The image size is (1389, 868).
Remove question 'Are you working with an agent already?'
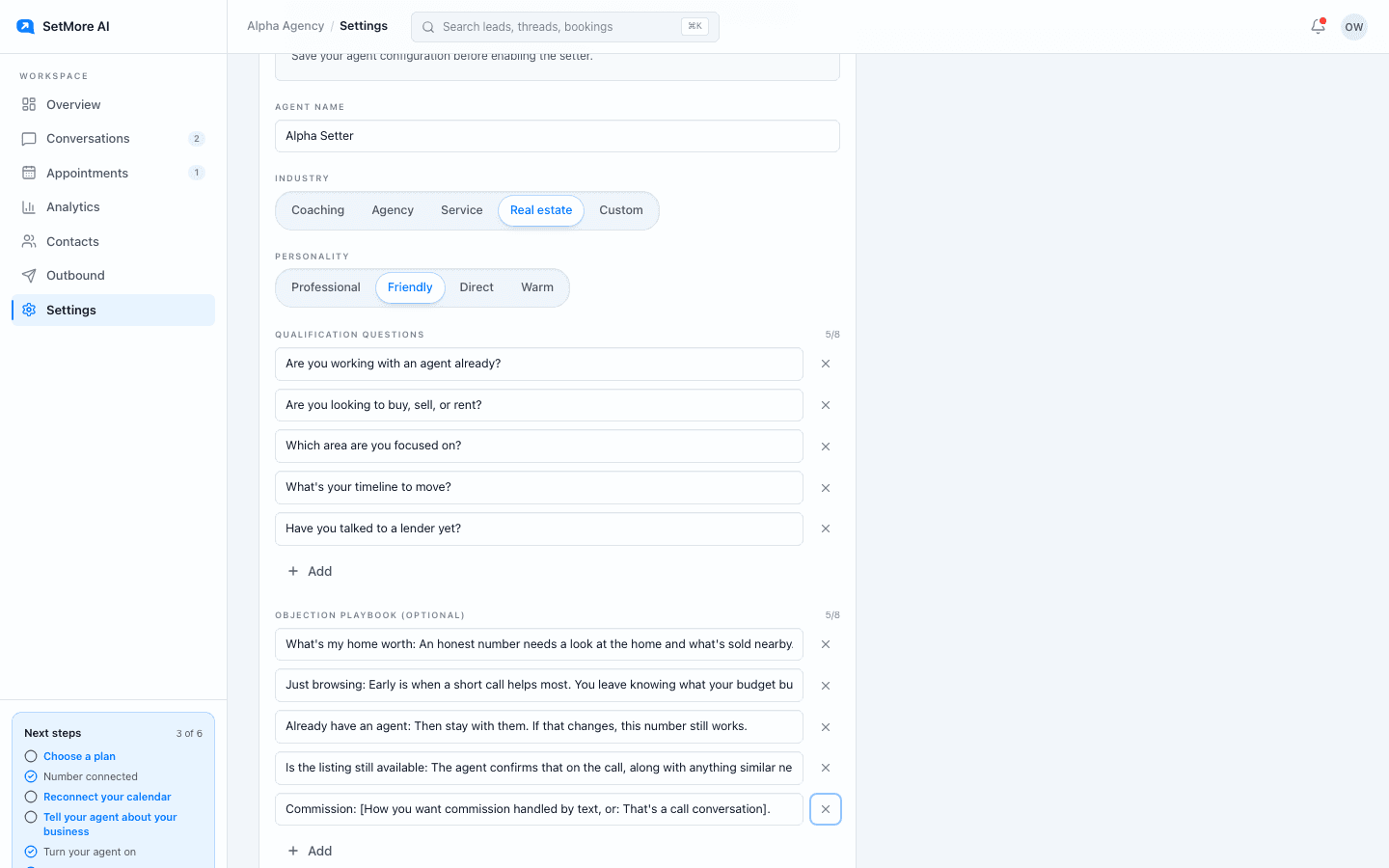(826, 364)
